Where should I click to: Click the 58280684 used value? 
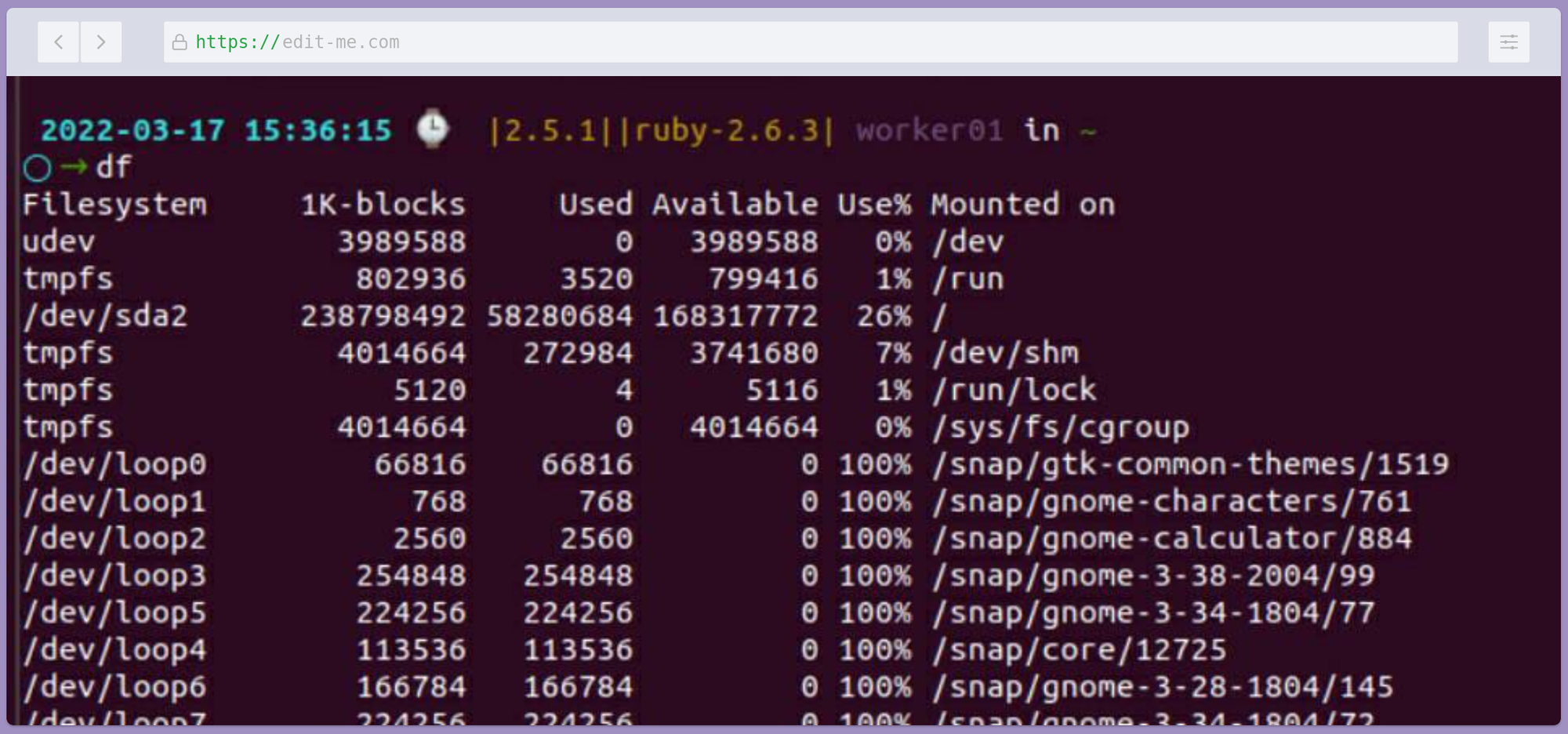pos(560,316)
